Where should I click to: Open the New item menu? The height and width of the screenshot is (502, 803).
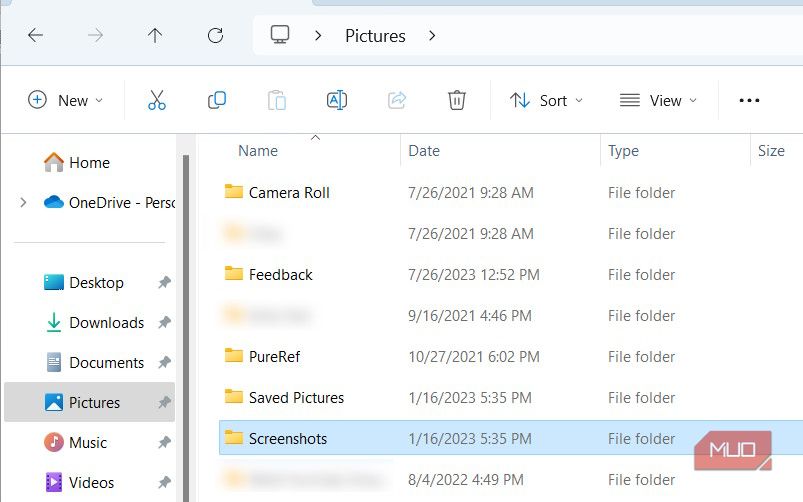click(x=65, y=100)
